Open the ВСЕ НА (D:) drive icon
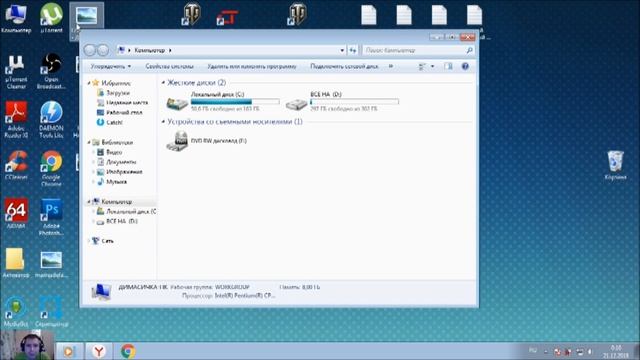Viewport: 640px width, 360px height. tap(296, 104)
